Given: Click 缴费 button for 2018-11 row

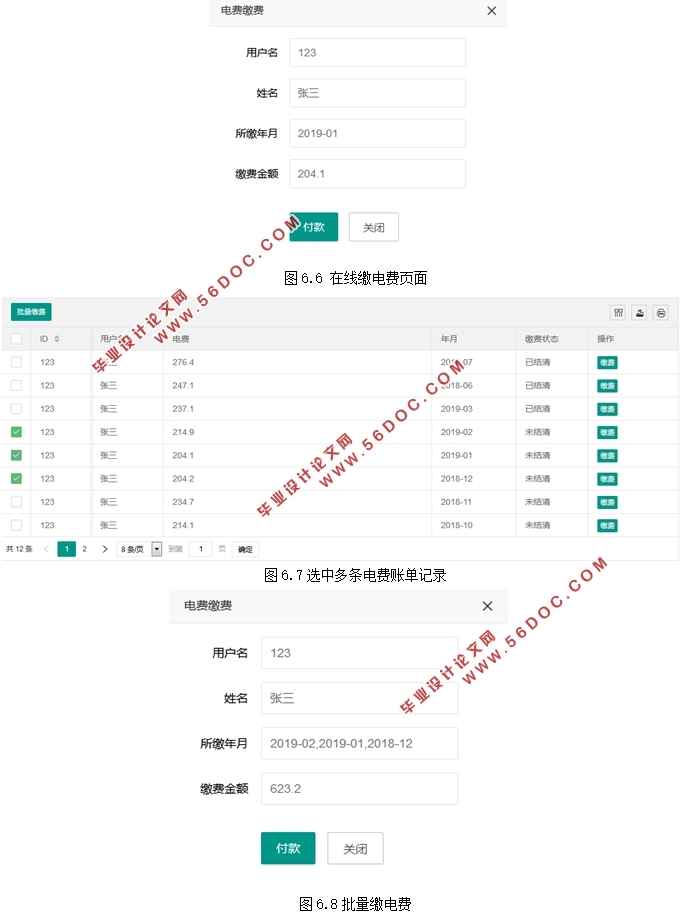Looking at the screenshot, I should tap(607, 502).
